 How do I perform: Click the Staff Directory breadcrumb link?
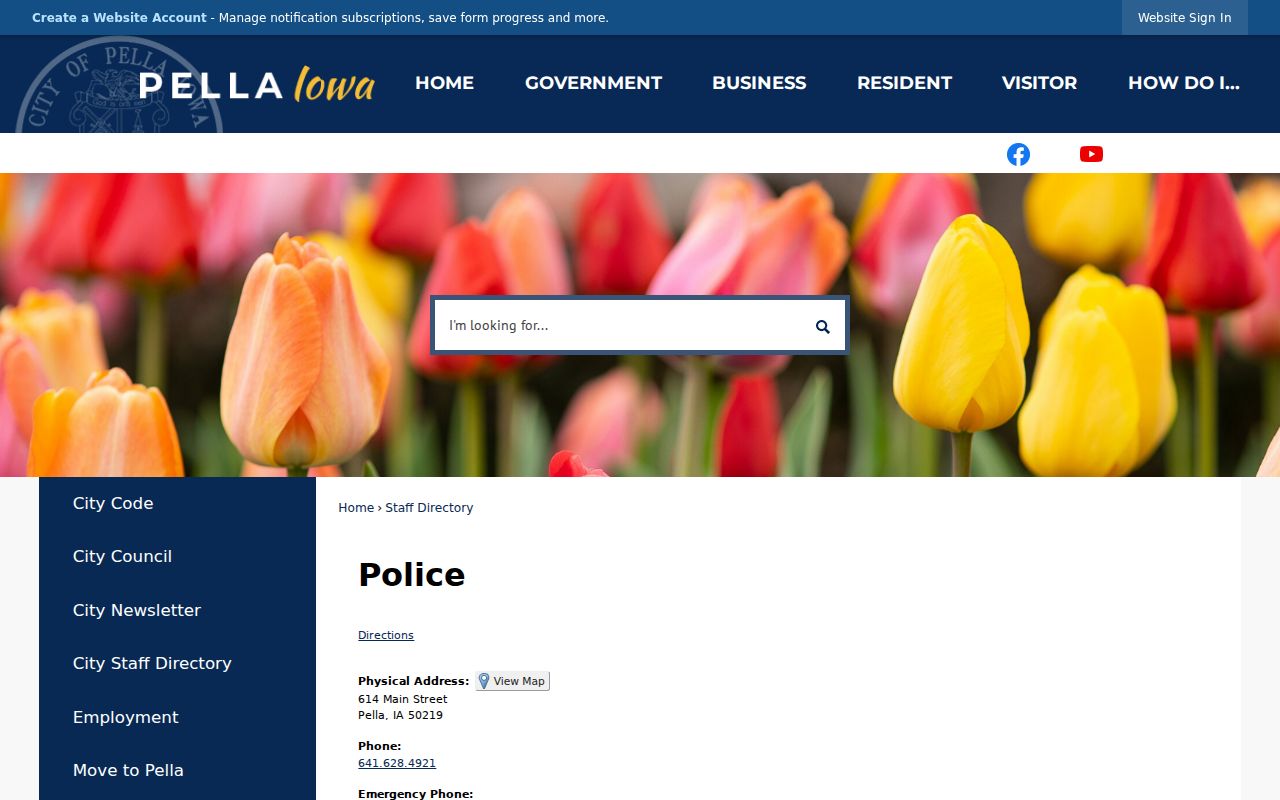429,508
